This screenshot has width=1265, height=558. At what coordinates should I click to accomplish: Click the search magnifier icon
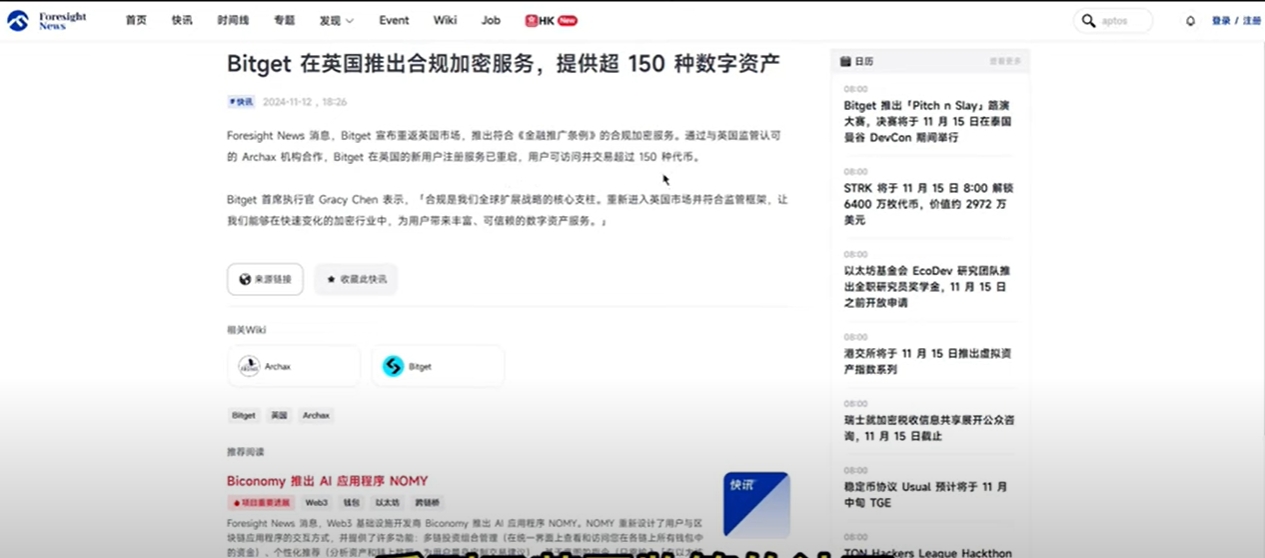(x=1088, y=21)
